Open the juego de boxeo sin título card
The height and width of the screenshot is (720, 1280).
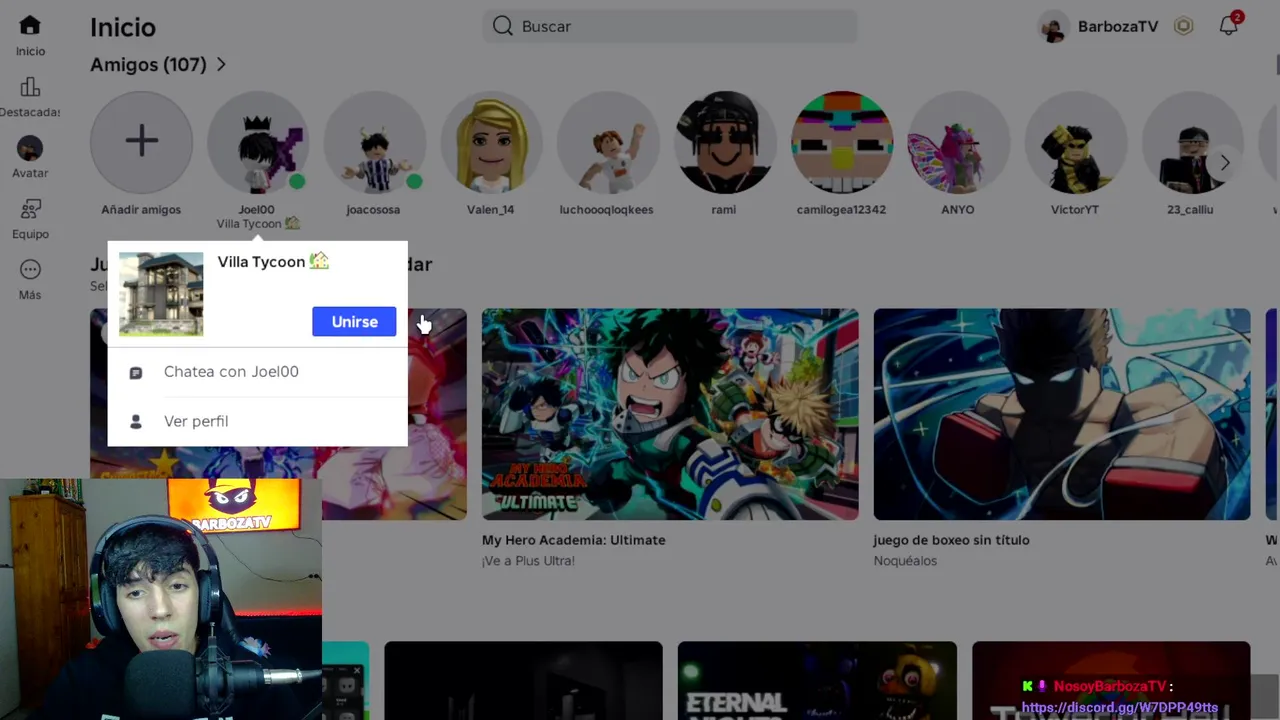click(1062, 414)
